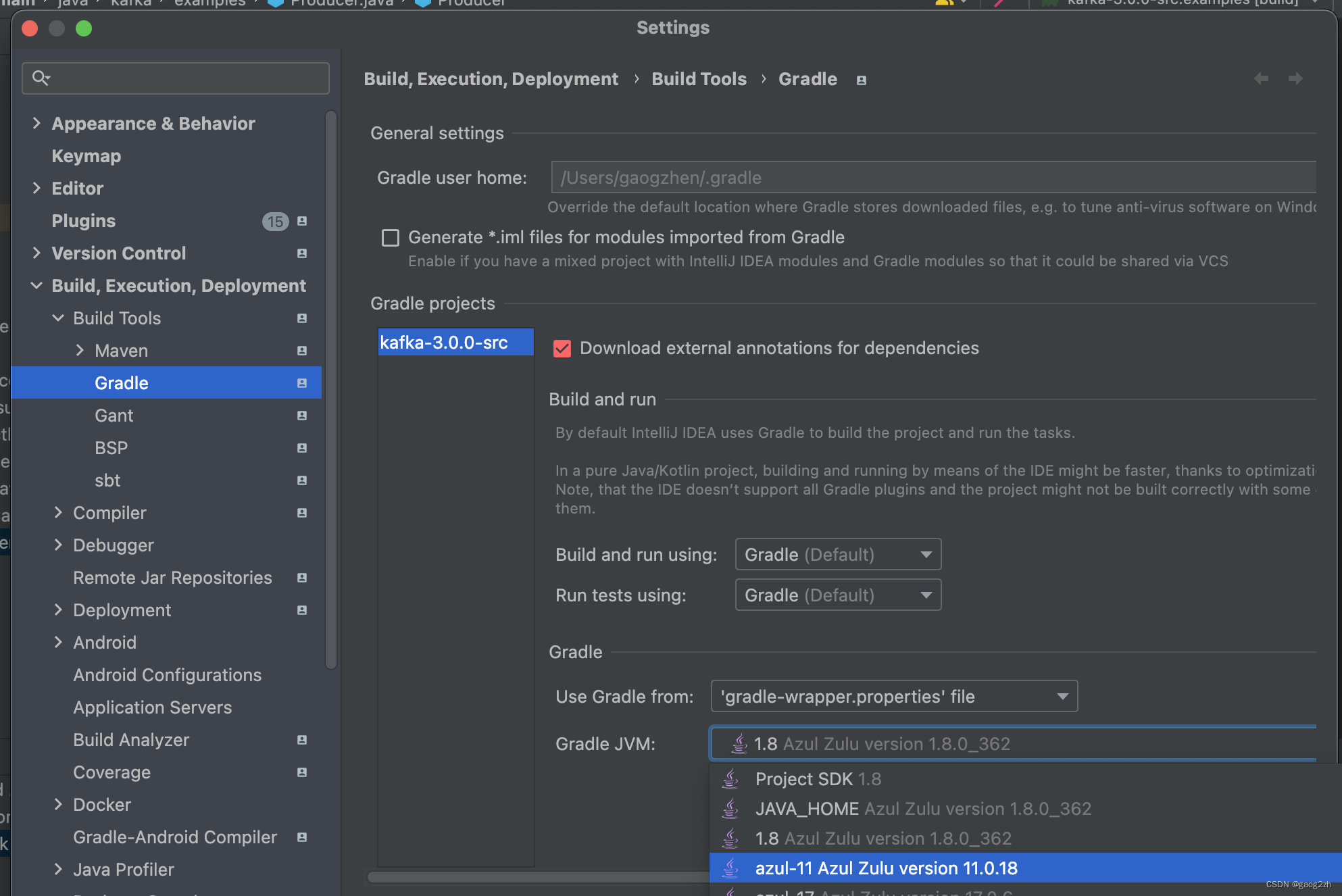1342x896 pixels.
Task: Click the project-level icon in the Gradle breadcrumb
Action: point(862,80)
